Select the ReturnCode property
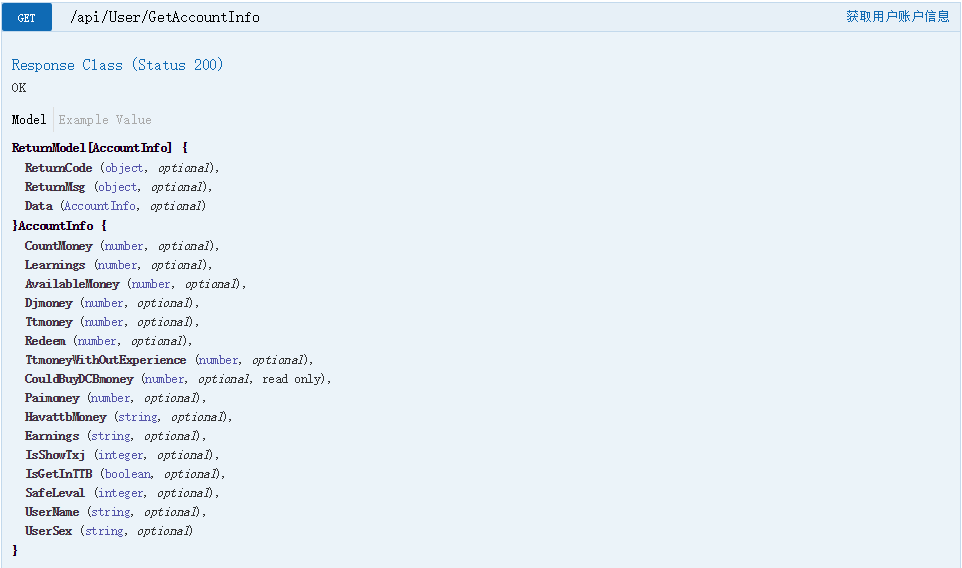 click(58, 168)
